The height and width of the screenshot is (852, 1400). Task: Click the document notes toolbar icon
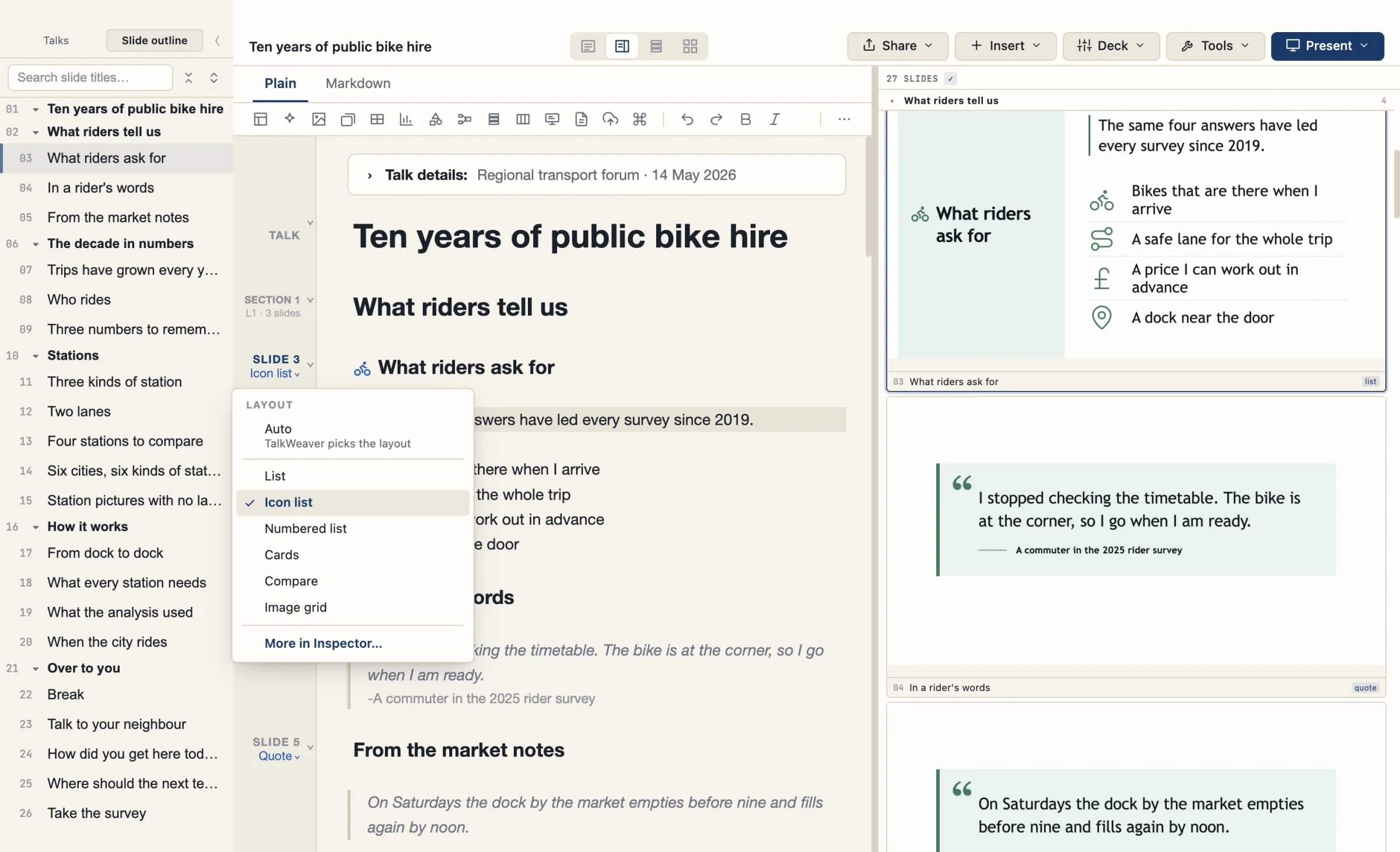coord(581,120)
